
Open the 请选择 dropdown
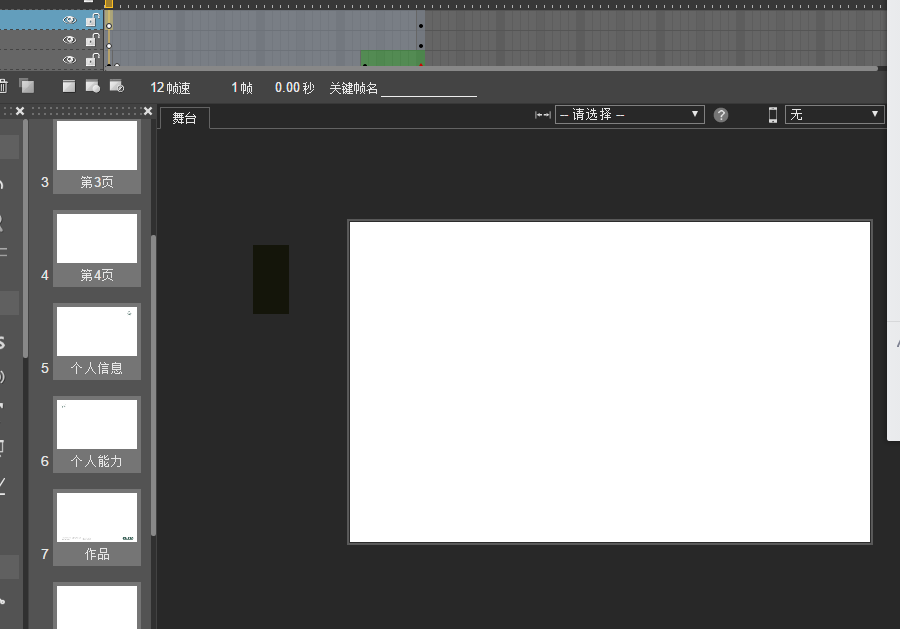tap(630, 115)
